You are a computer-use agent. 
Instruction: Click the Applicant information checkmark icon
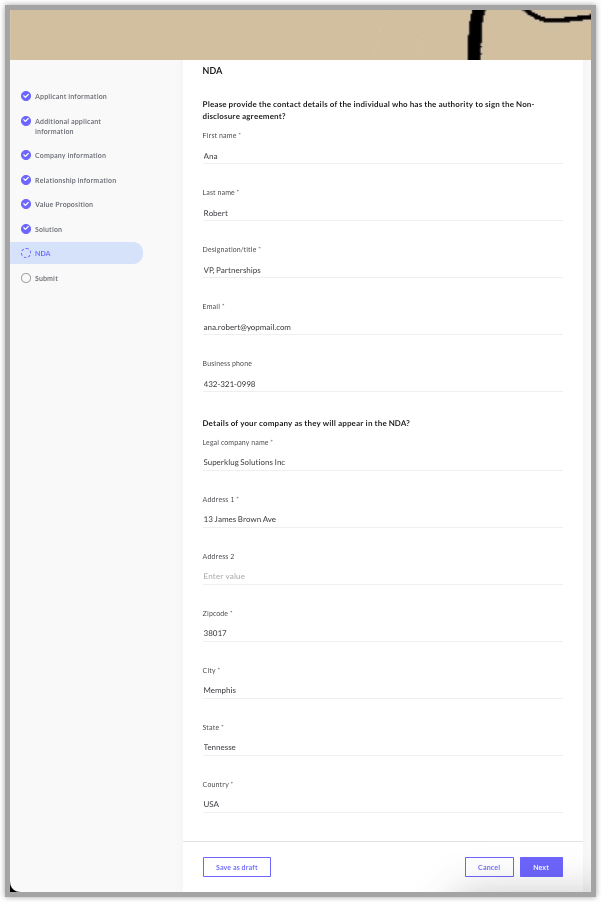[26, 96]
